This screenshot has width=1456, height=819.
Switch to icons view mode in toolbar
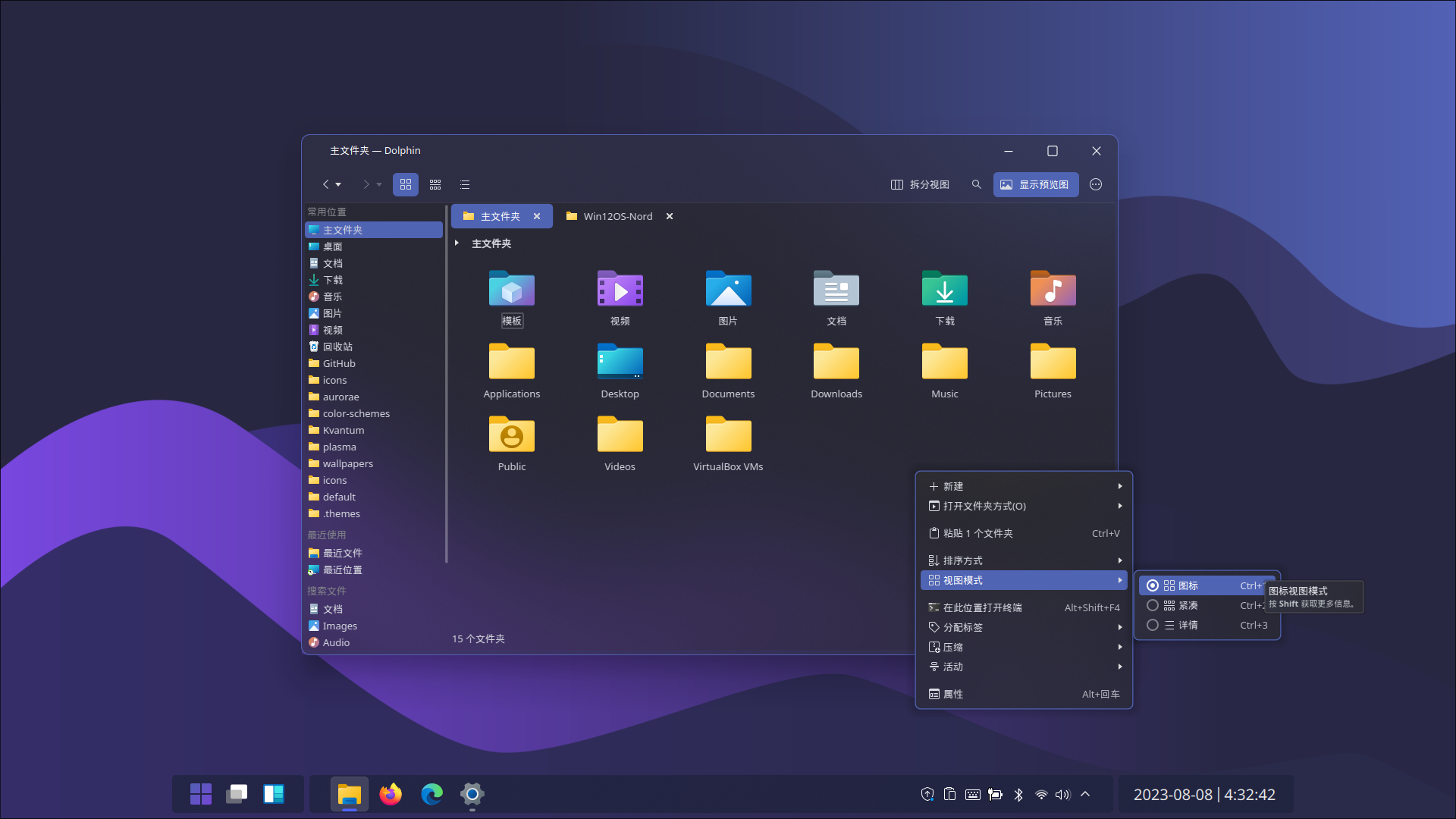point(406,184)
